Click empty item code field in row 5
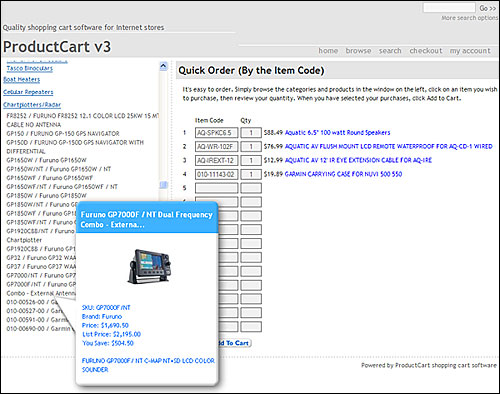This screenshot has width=500, height=394. coord(217,188)
